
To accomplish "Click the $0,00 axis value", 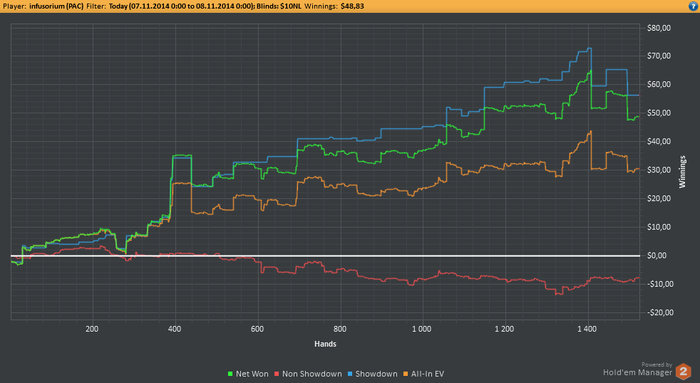I will click(657, 256).
